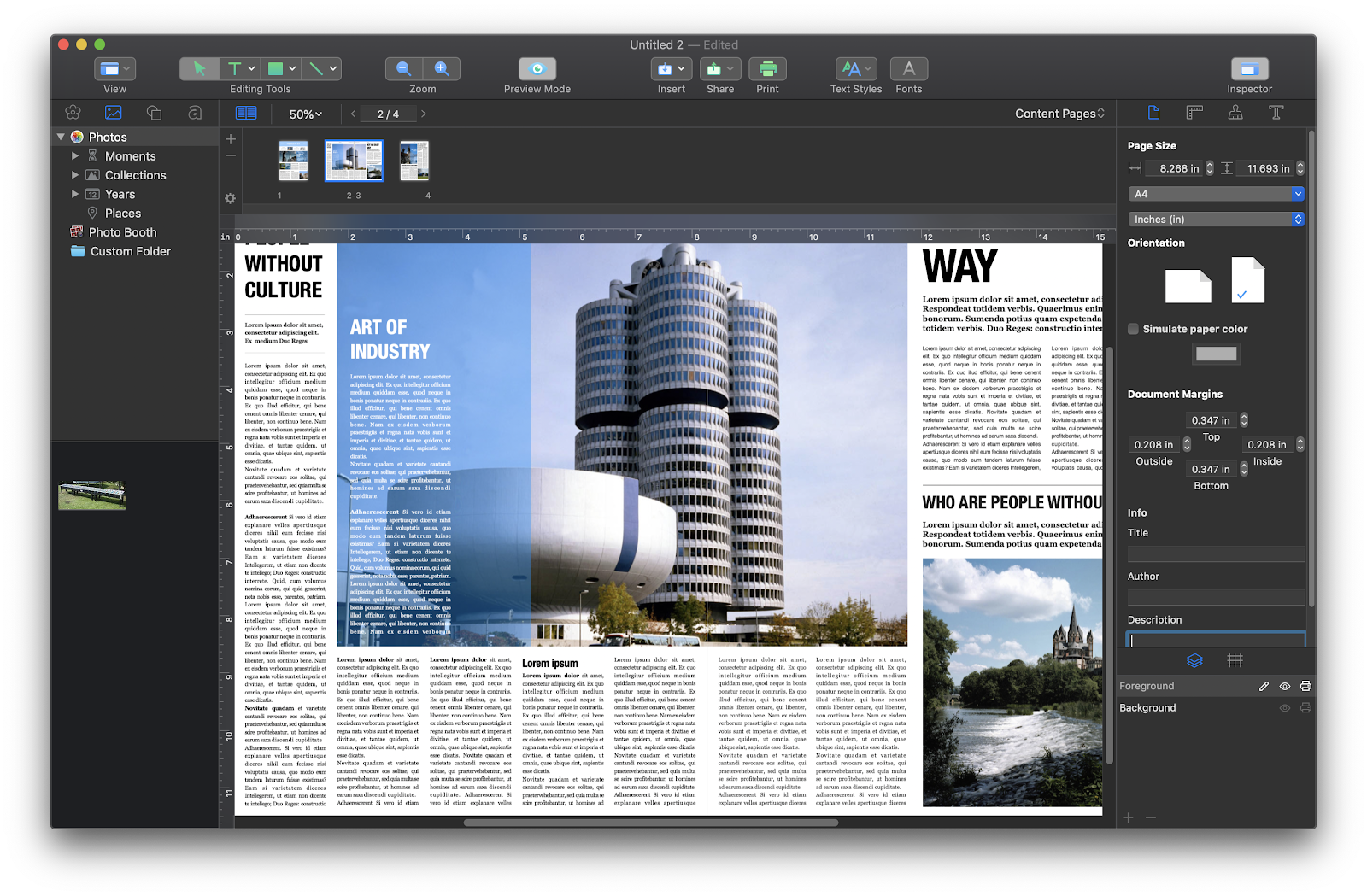The height and width of the screenshot is (896, 1367).
Task: Open the Smart Shapes flower tab in the sidebar
Action: pyautogui.click(x=73, y=113)
